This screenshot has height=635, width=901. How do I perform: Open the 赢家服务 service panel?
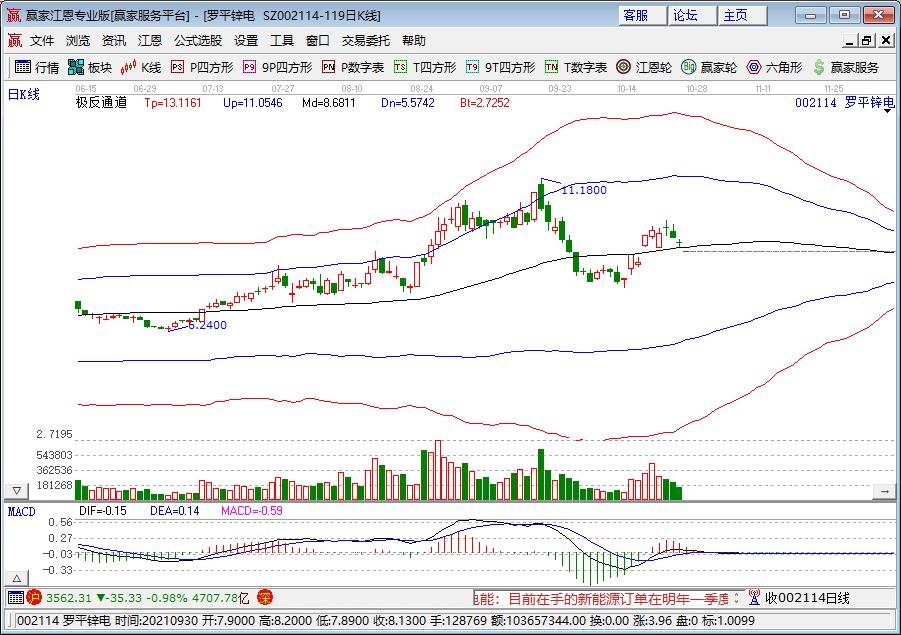click(x=846, y=67)
